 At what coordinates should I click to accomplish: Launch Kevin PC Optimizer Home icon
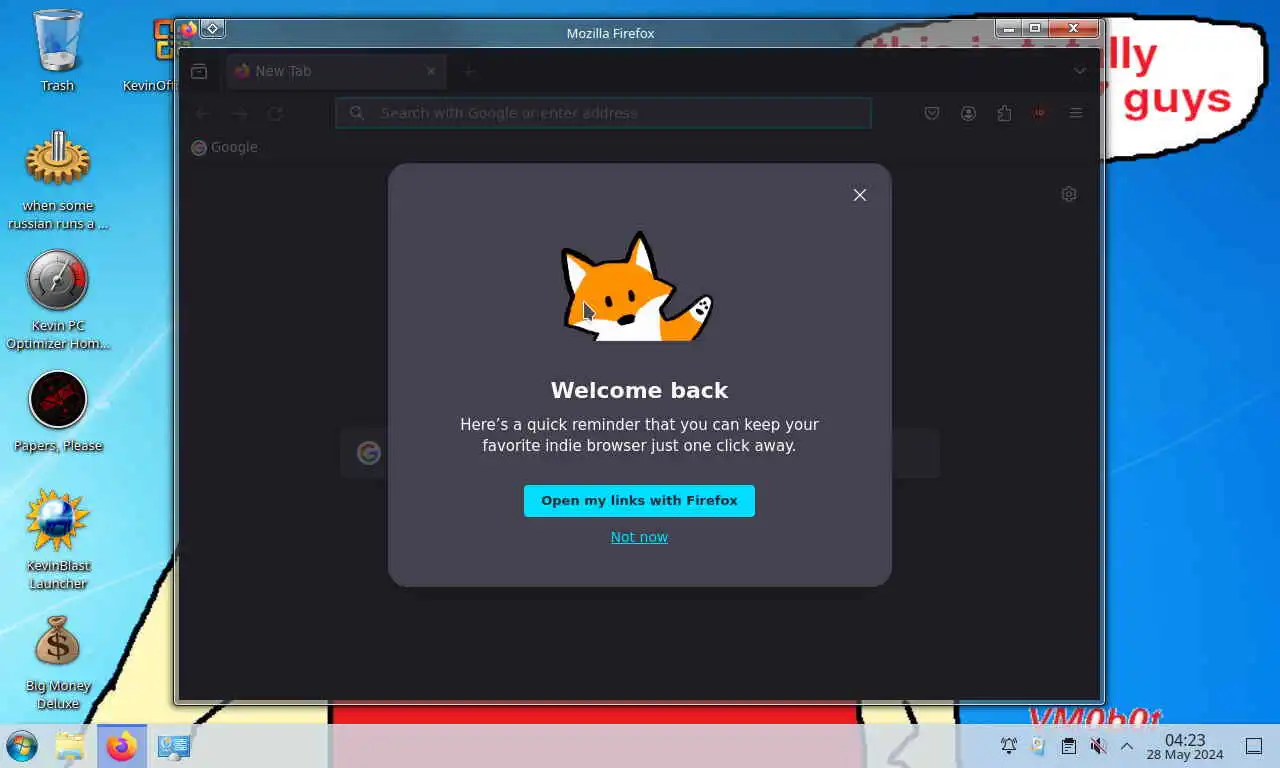pyautogui.click(x=58, y=300)
